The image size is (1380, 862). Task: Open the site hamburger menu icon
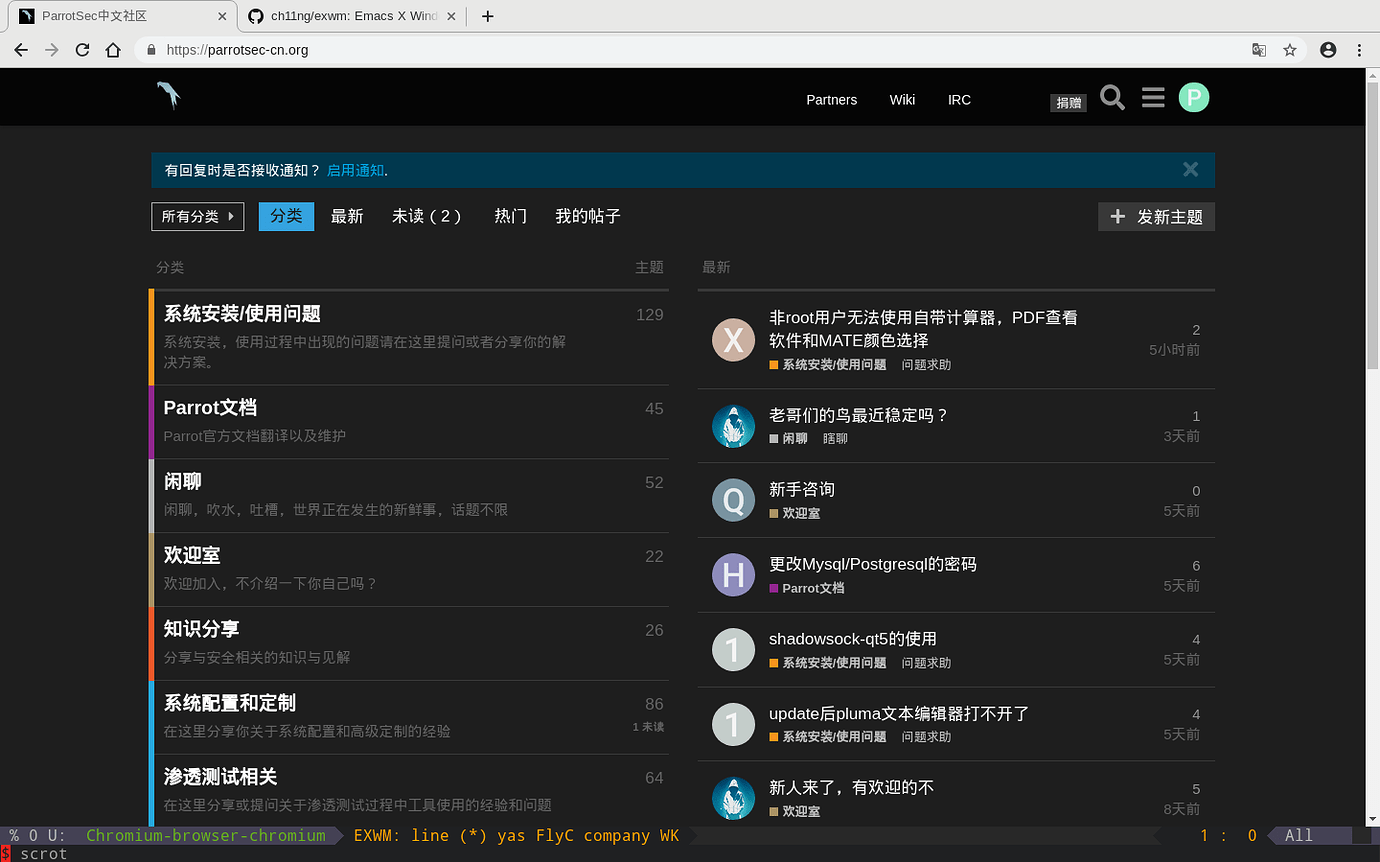pyautogui.click(x=1152, y=97)
